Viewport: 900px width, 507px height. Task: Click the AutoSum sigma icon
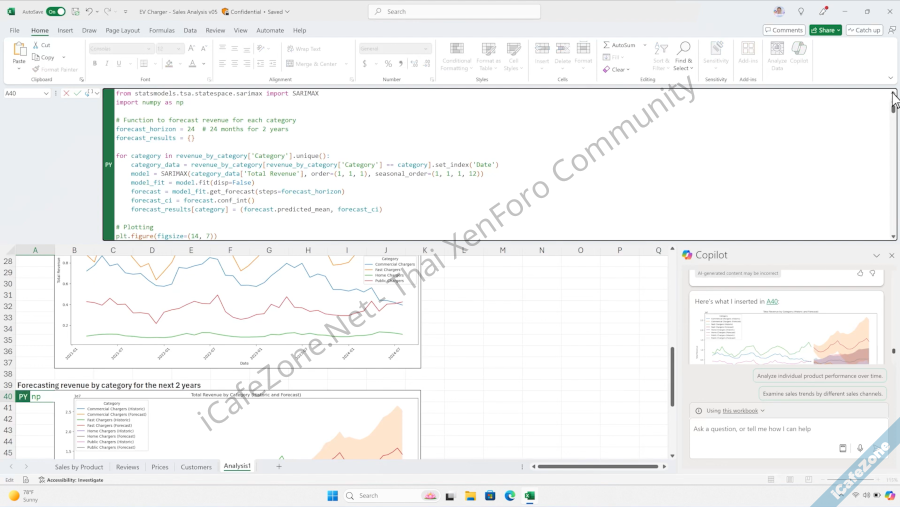607,45
